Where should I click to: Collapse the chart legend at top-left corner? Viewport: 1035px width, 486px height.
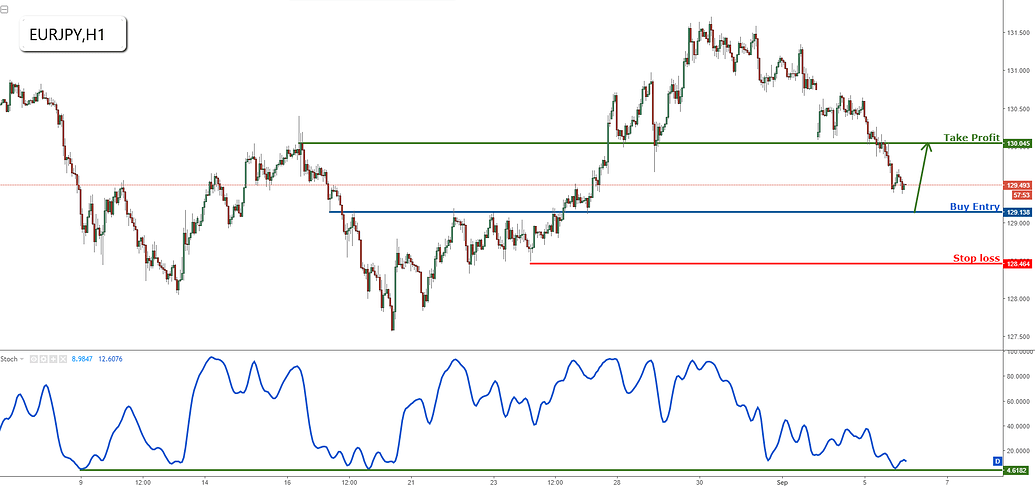click(x=4, y=5)
